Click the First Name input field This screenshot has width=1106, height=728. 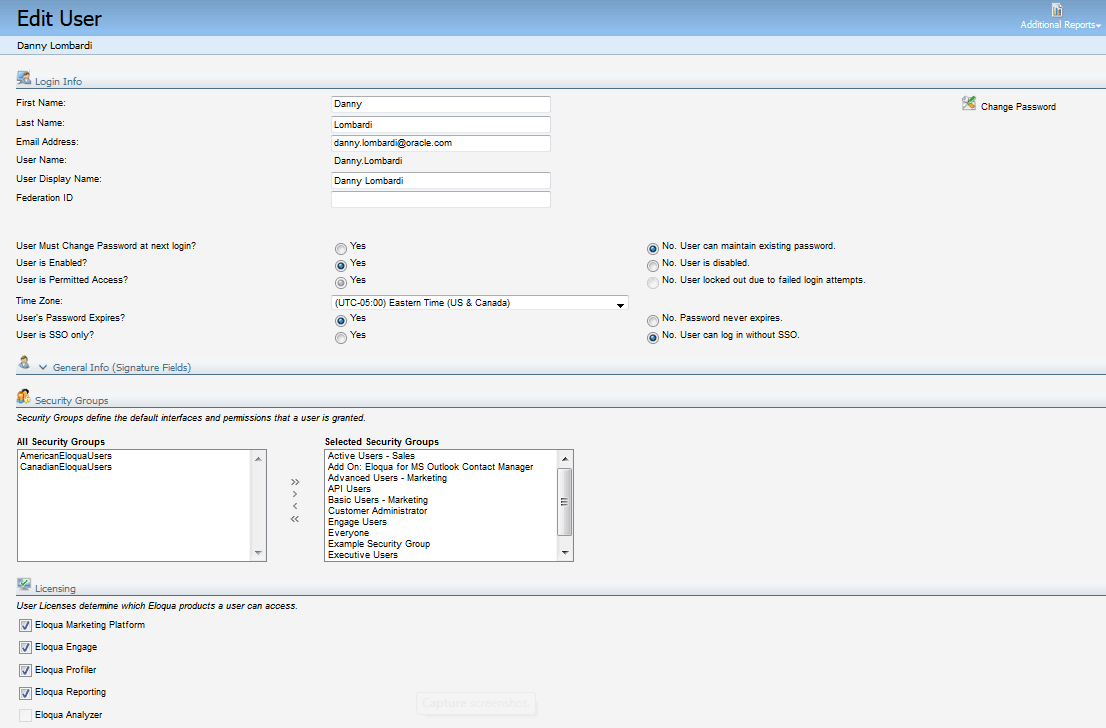(x=440, y=104)
